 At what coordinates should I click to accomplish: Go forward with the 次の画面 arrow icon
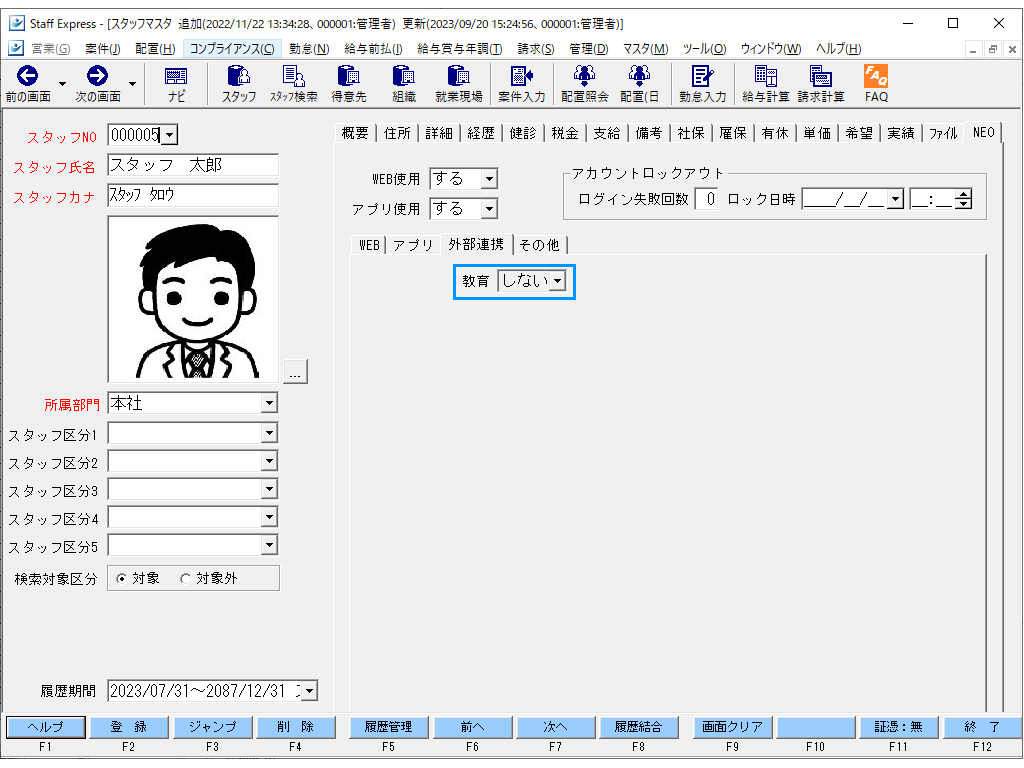(x=97, y=76)
